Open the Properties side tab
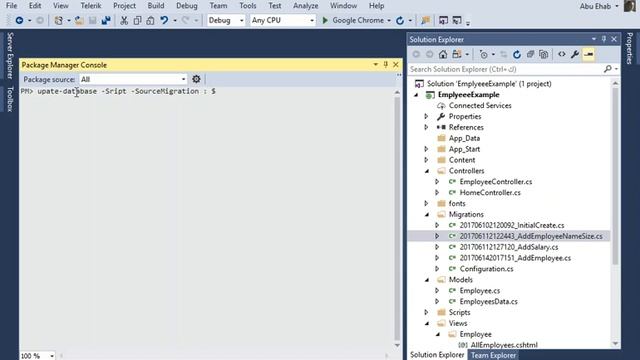This screenshot has height=360, width=640. coord(630,49)
